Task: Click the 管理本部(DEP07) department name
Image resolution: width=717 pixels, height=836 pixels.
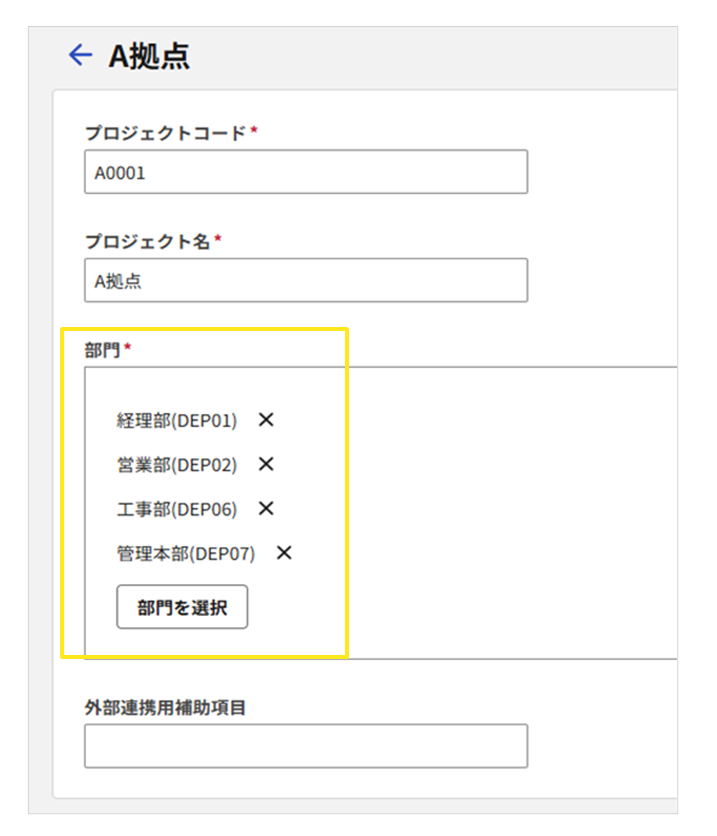Action: (x=186, y=553)
